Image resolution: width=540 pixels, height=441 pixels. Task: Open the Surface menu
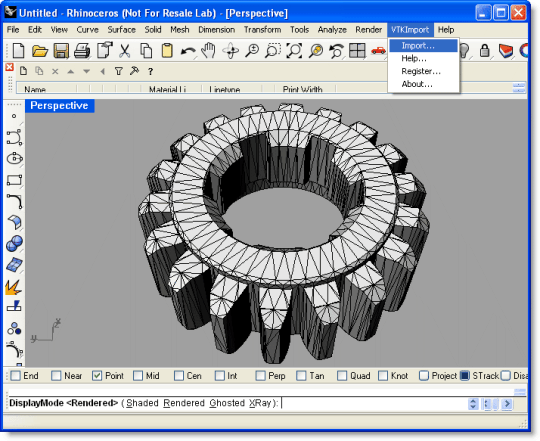click(x=121, y=30)
